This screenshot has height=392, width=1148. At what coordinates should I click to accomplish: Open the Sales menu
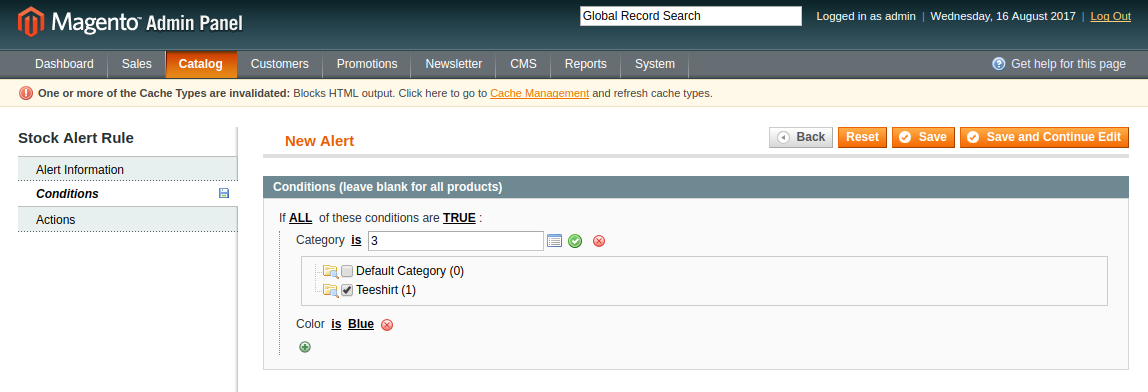(137, 64)
